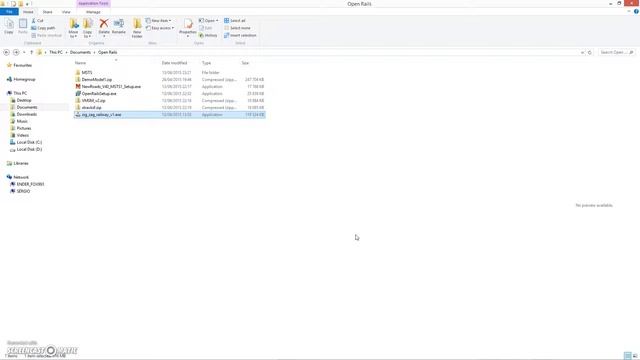Open Documents in navigation pane

(x=27, y=107)
